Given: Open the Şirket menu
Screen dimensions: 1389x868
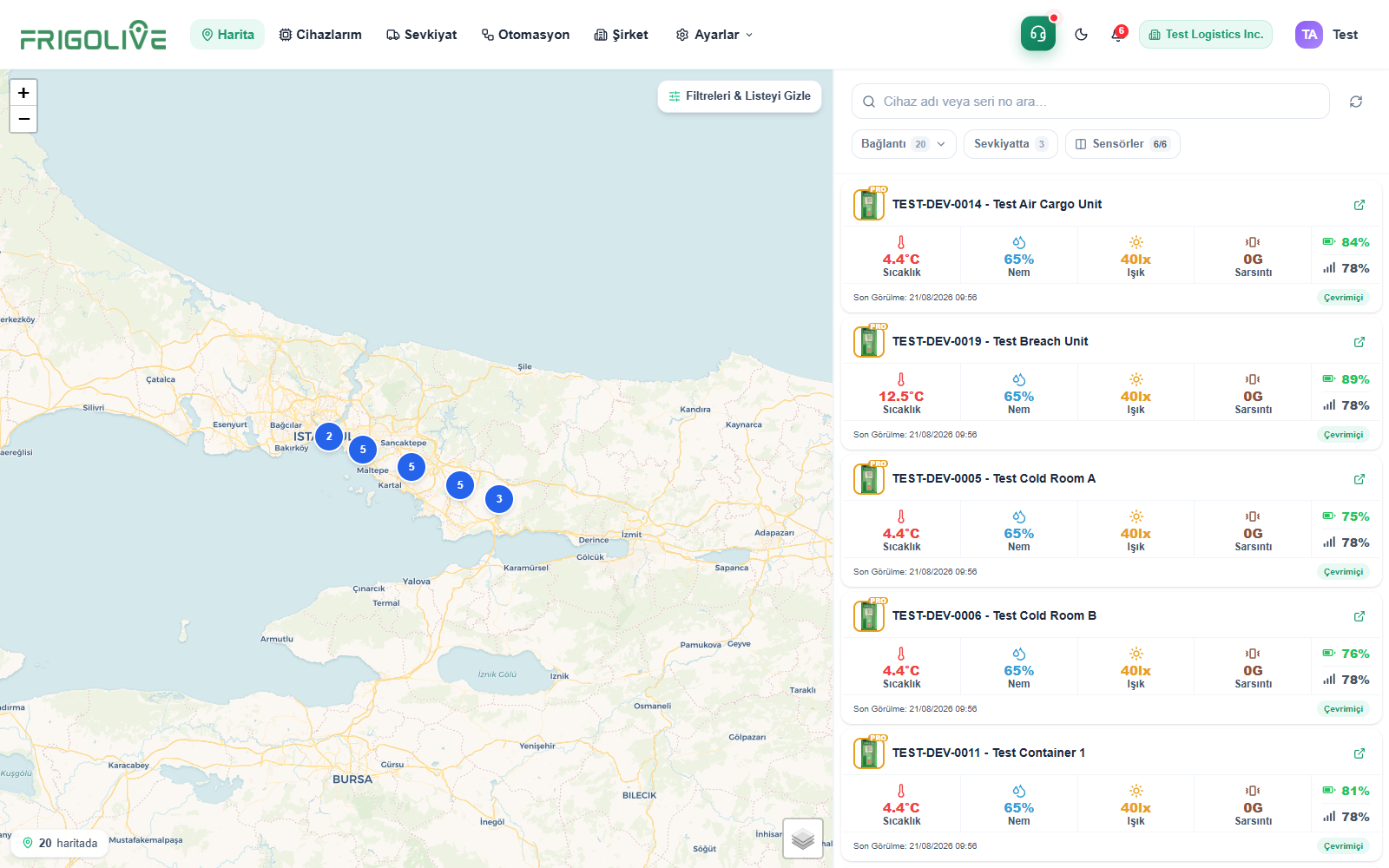Looking at the screenshot, I should point(622,35).
